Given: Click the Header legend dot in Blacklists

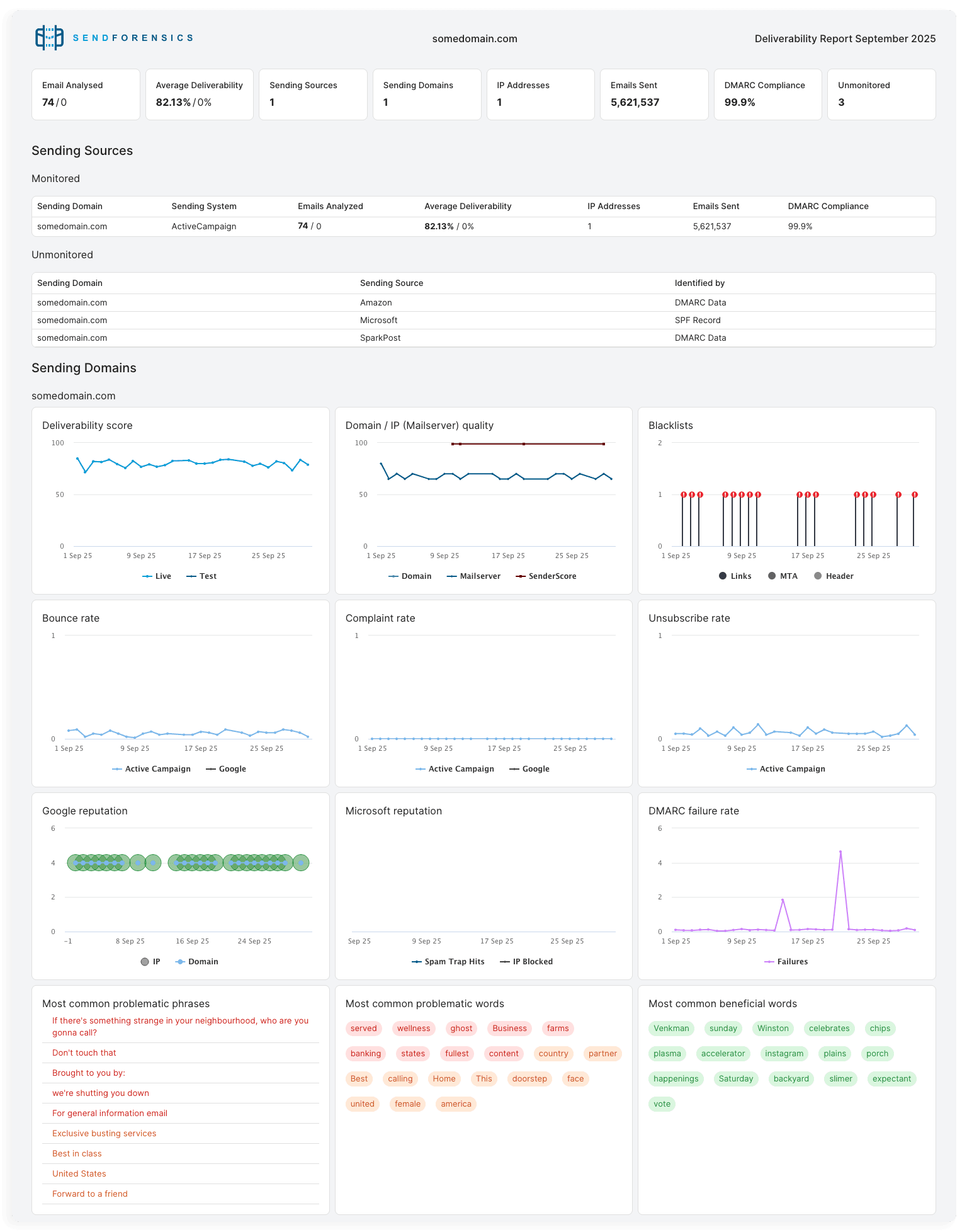Looking at the screenshot, I should [x=818, y=576].
